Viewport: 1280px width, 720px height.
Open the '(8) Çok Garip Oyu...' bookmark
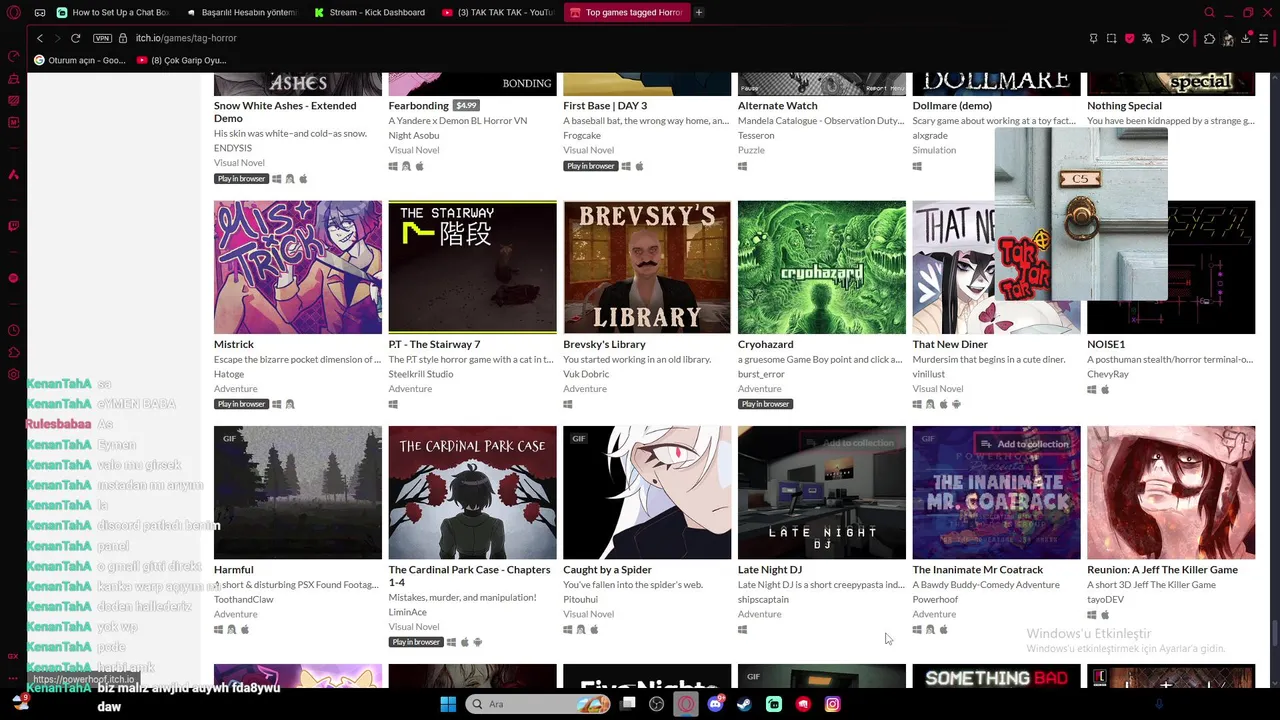(181, 60)
